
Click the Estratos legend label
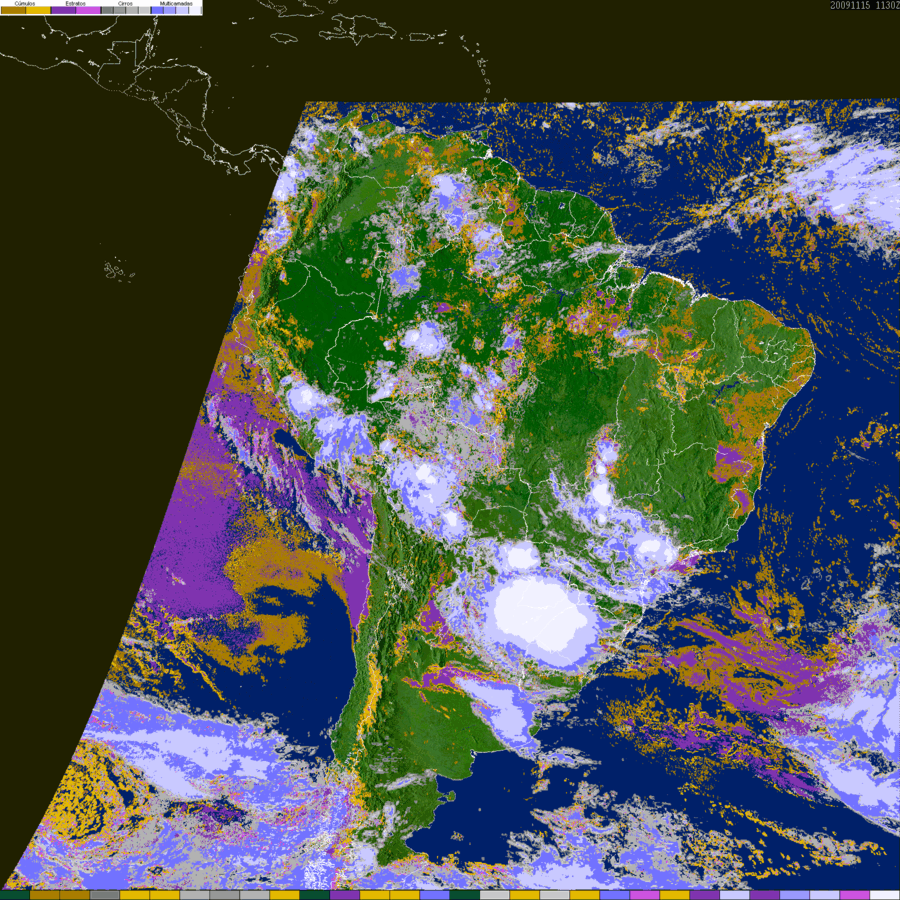click(76, 3)
